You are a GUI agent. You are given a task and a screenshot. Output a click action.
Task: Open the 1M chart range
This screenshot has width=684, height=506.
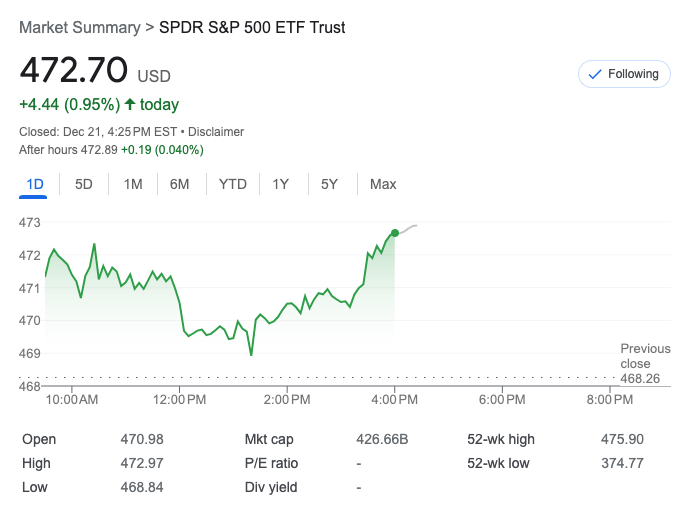click(x=133, y=184)
